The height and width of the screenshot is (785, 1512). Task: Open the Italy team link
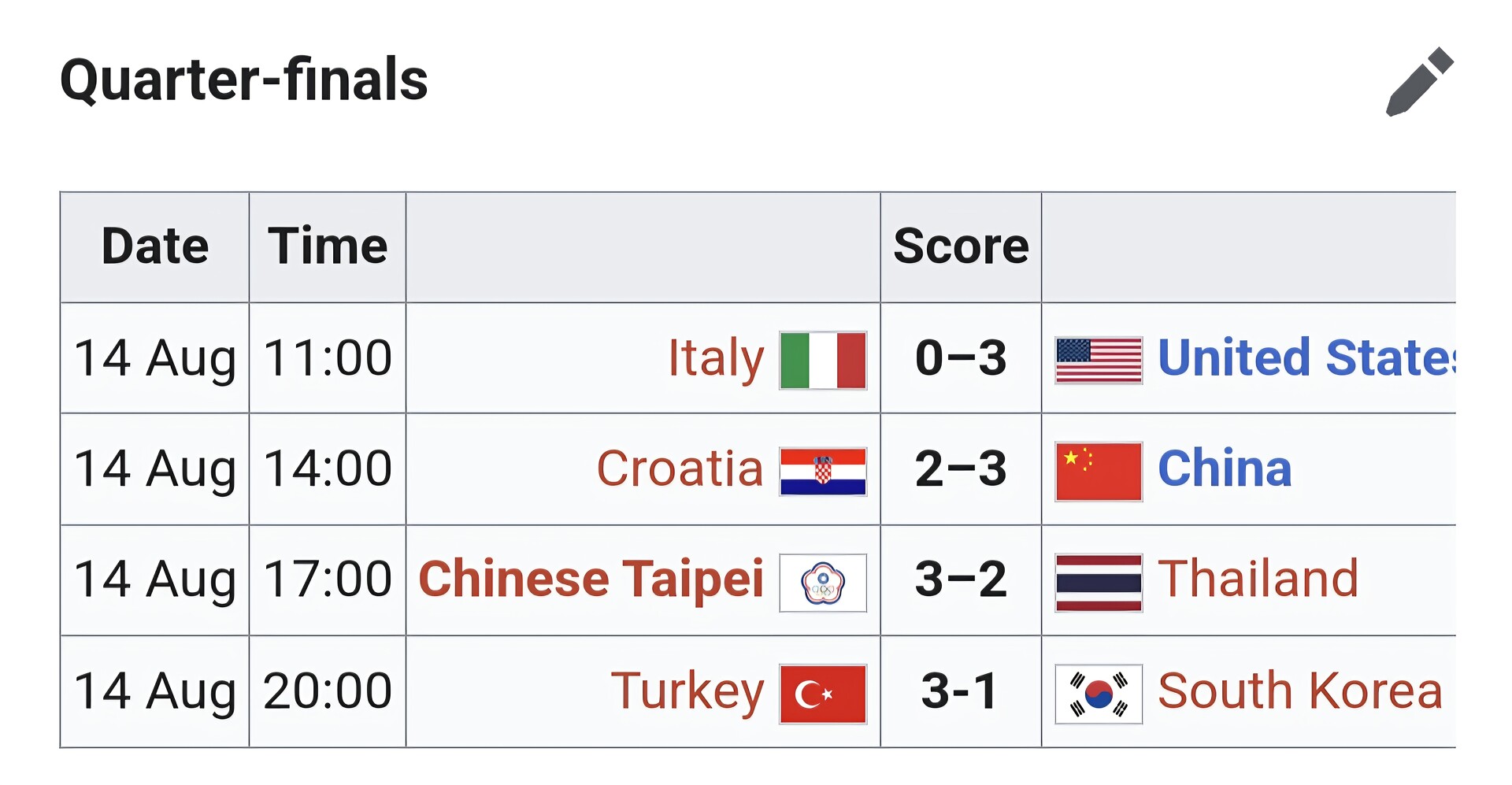[716, 359]
